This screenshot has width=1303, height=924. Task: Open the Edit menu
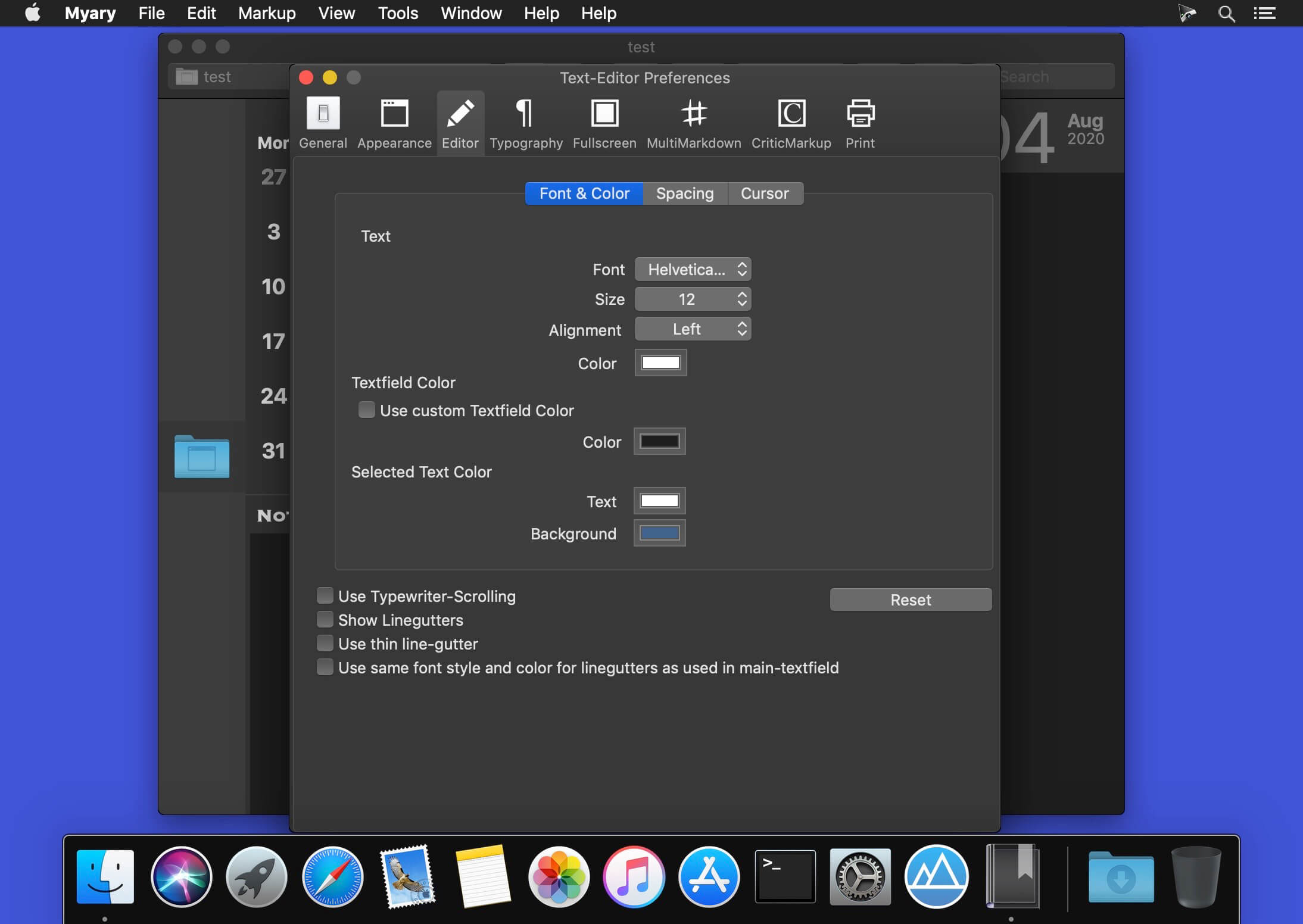tap(201, 13)
